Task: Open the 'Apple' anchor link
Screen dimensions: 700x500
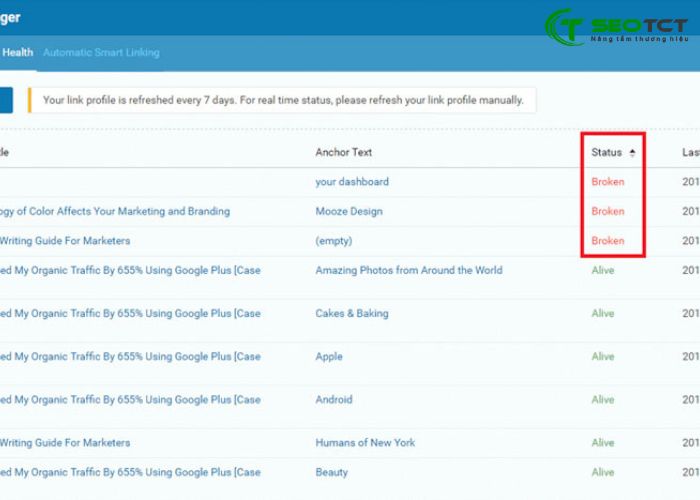Action: [329, 357]
